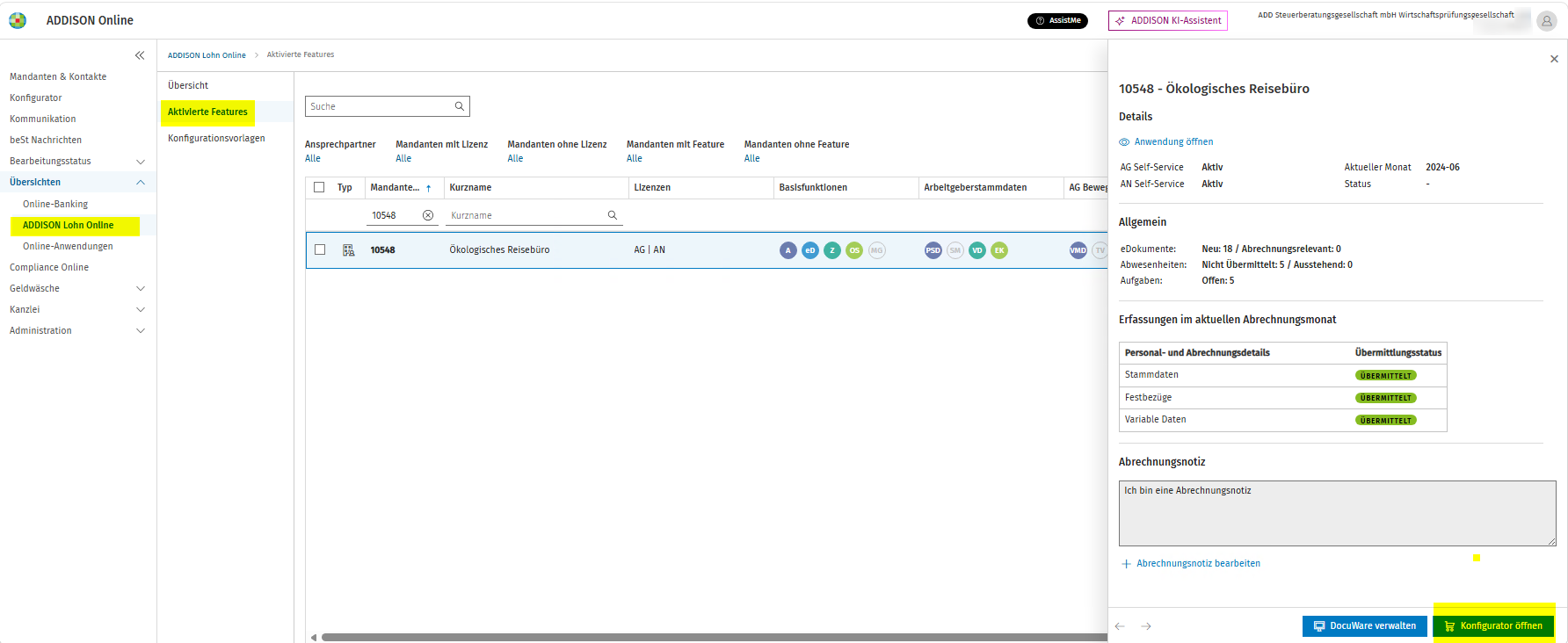Switch to the Übersicht tab
1568x643 pixels.
coord(188,85)
